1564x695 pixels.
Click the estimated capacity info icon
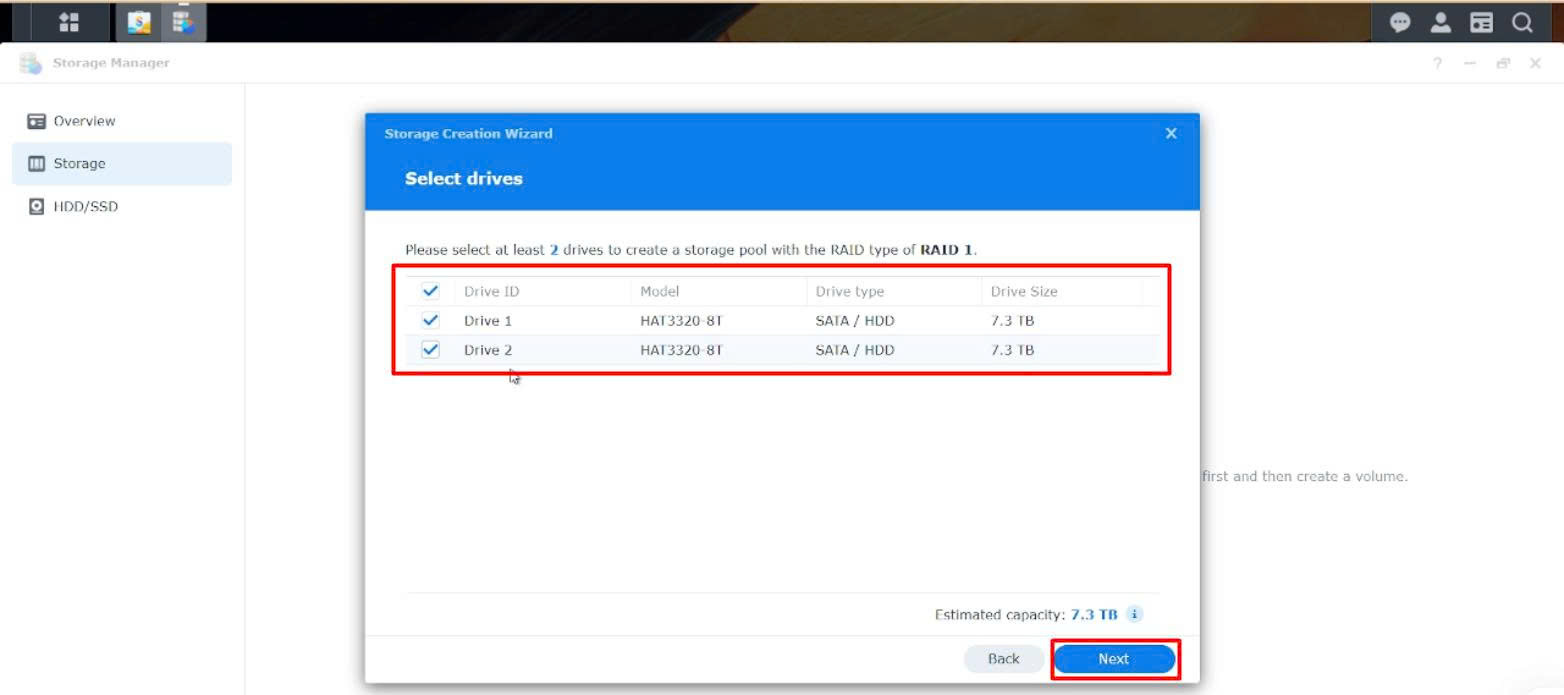pyautogui.click(x=1135, y=614)
